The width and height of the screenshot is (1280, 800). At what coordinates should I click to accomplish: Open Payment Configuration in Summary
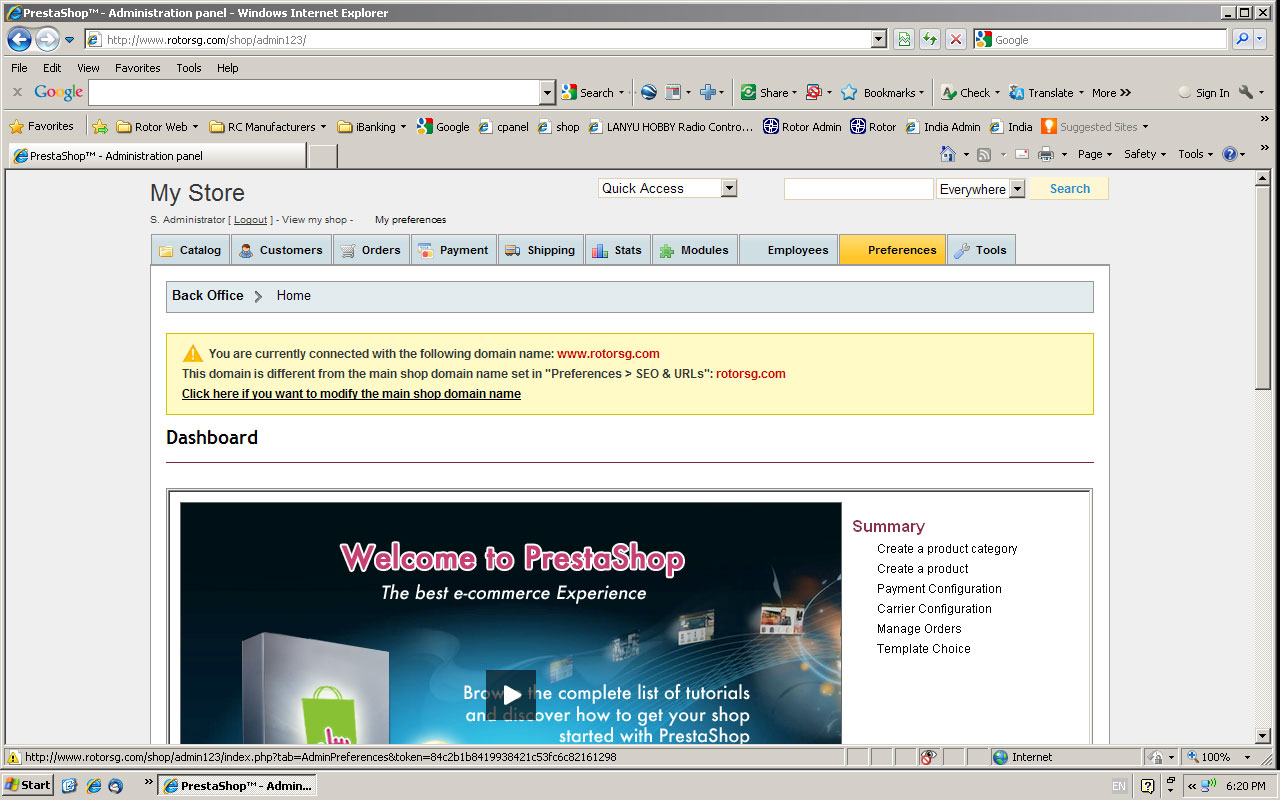(x=939, y=589)
